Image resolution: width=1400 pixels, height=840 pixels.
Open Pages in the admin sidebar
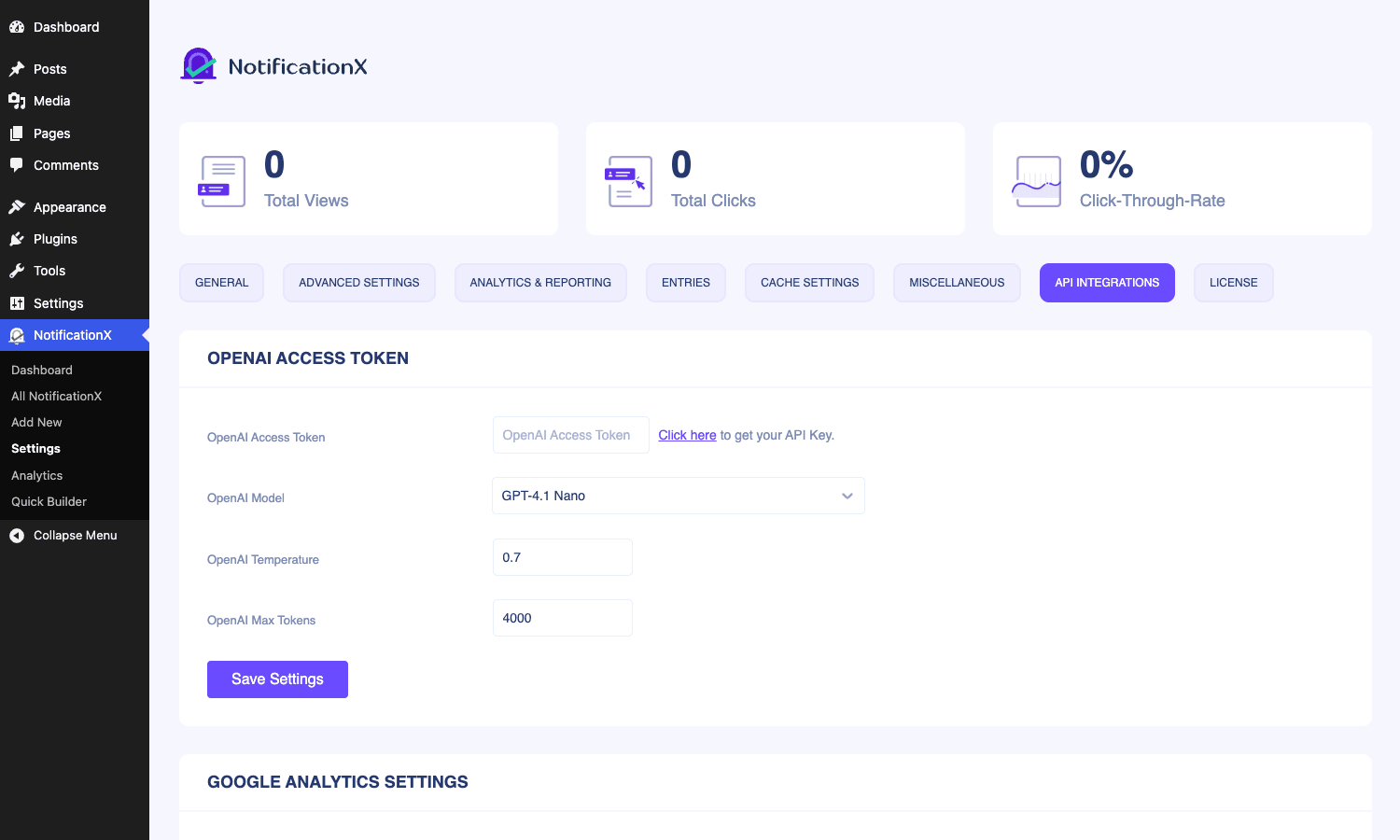click(75, 133)
